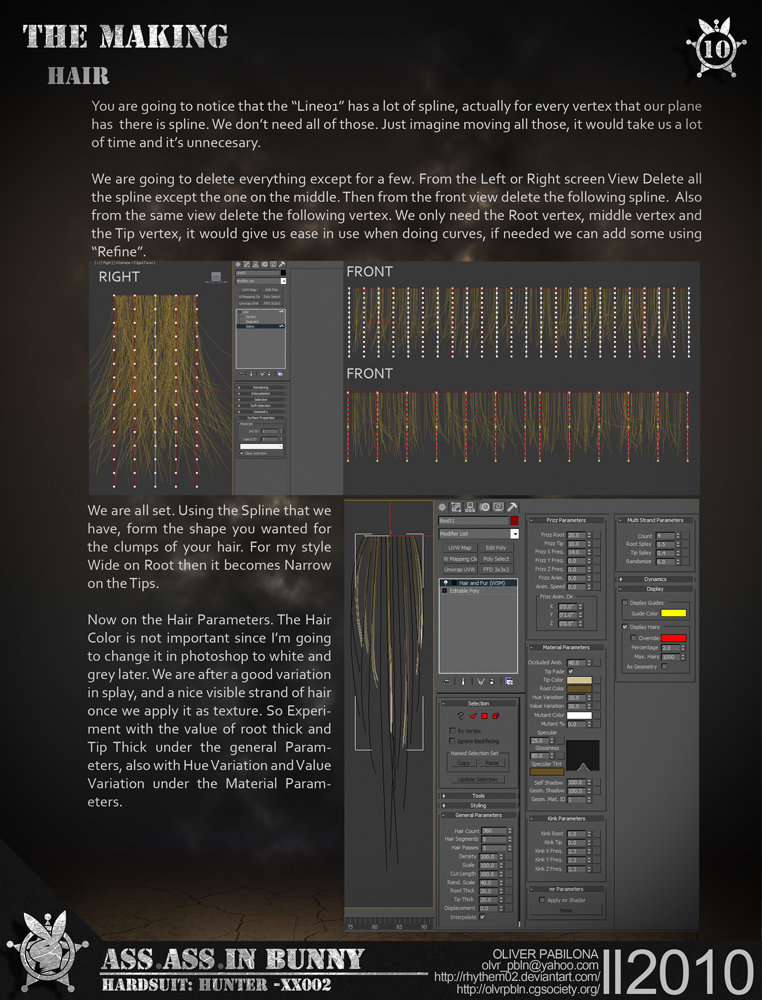Collapse the General Parameters rollout
This screenshot has width=762, height=1000.
pyautogui.click(x=478, y=815)
